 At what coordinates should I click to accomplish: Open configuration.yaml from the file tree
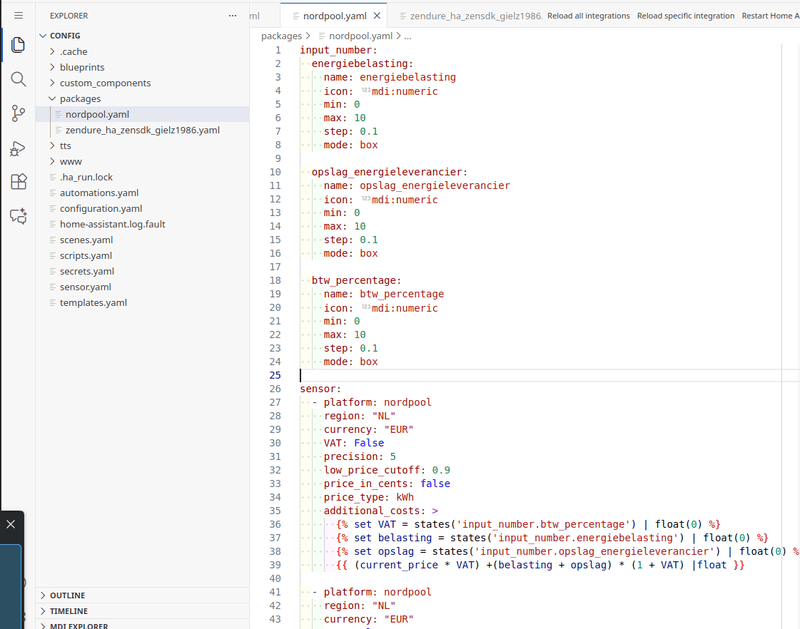(100, 208)
